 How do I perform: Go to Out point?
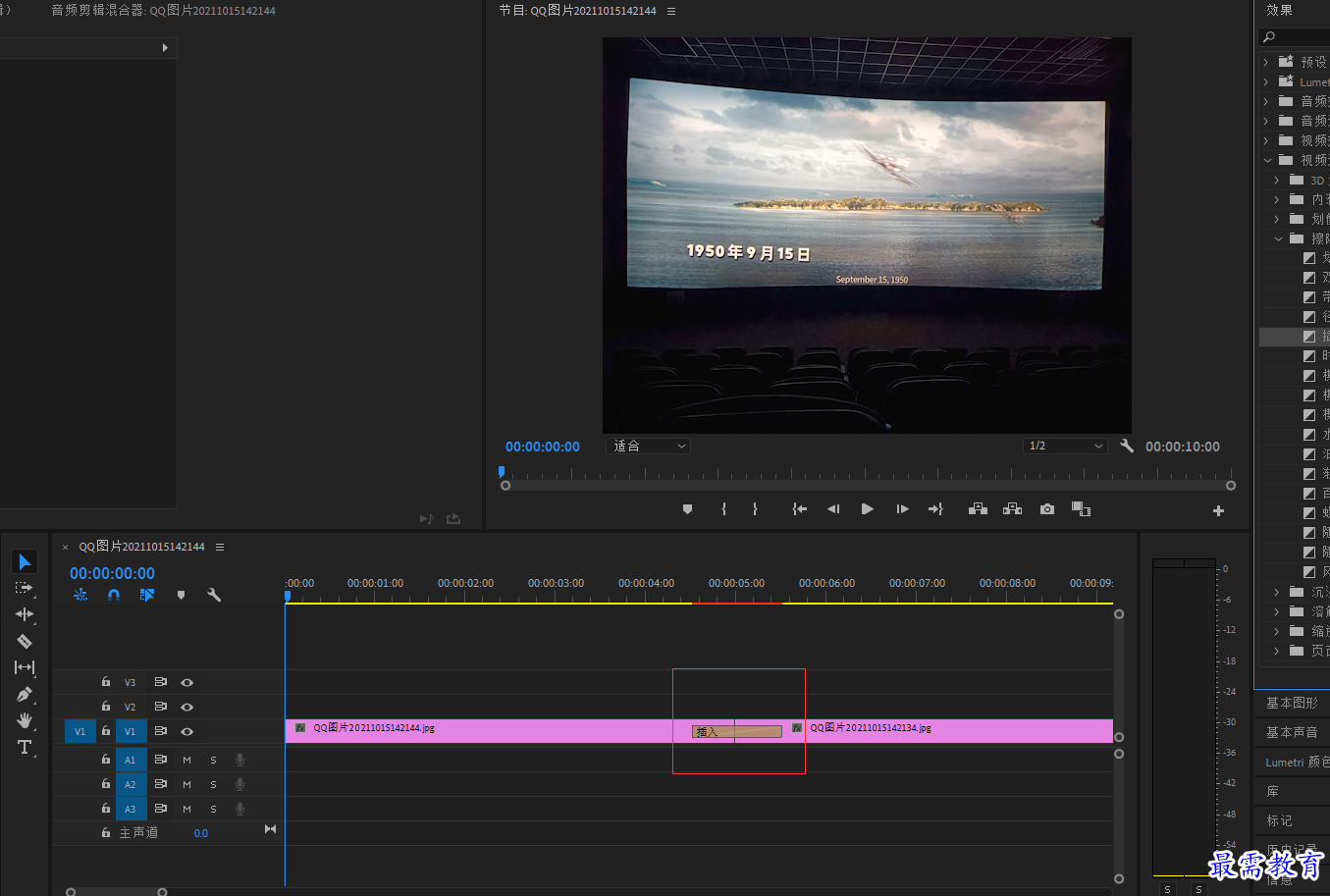tap(935, 509)
